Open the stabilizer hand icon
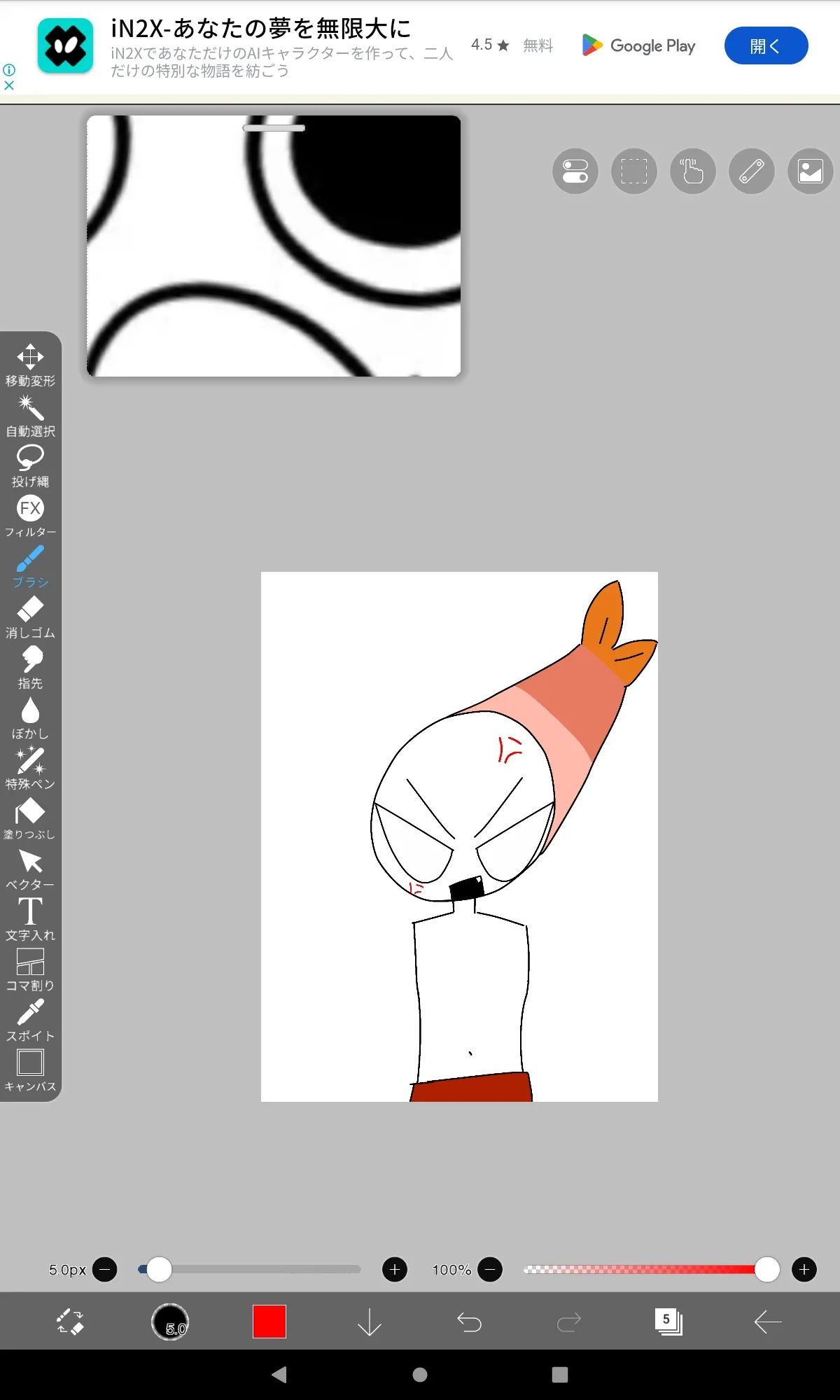This screenshot has width=840, height=1400. pos(693,171)
